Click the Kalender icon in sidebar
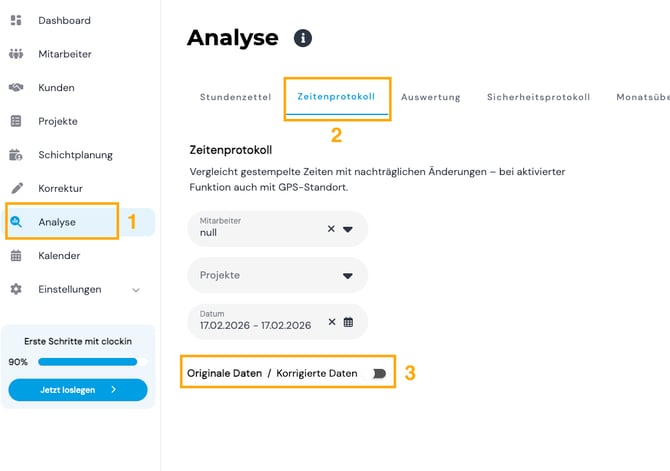Screen dimensions: 670x471 [16, 255]
